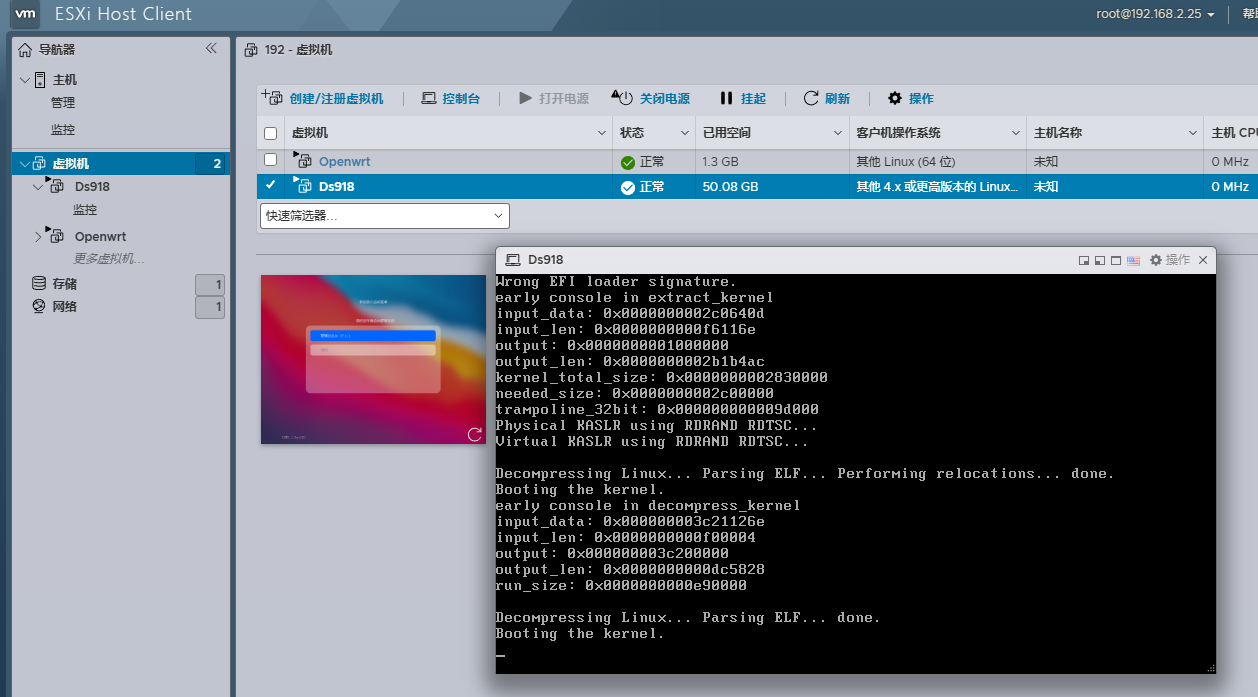This screenshot has width=1258, height=697.
Task: Check the Openwrt row checkbox
Action: 270,160
